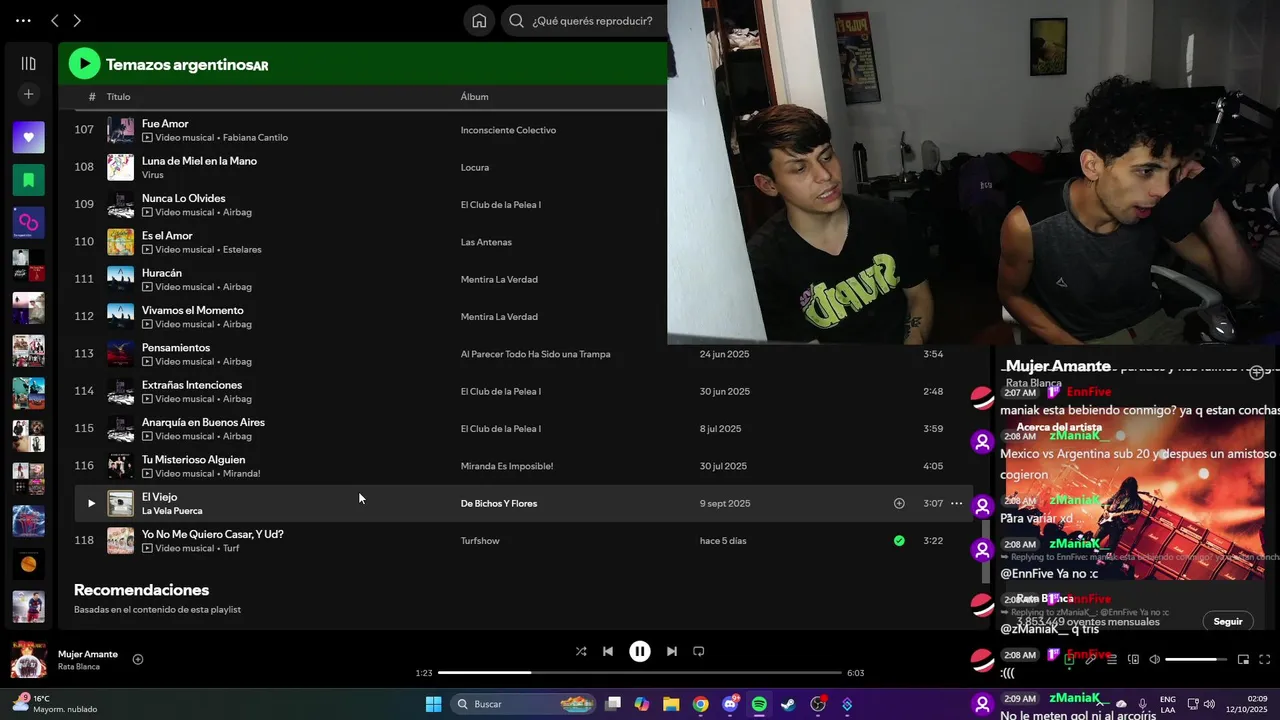Sort by the Álbum column header
This screenshot has height=720, width=1280.
coord(474,97)
